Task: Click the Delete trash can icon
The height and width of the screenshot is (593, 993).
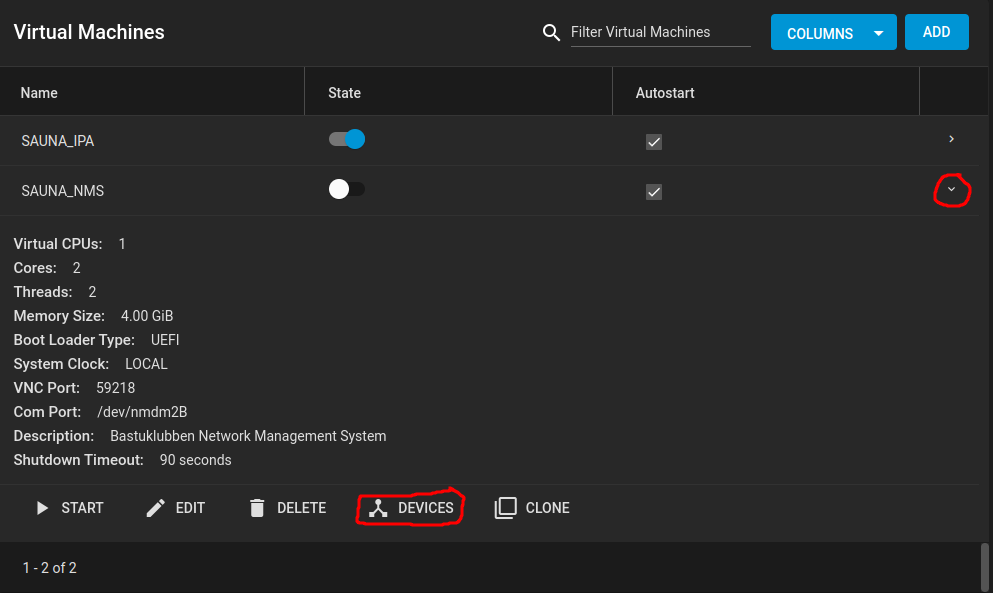Action: (x=257, y=508)
